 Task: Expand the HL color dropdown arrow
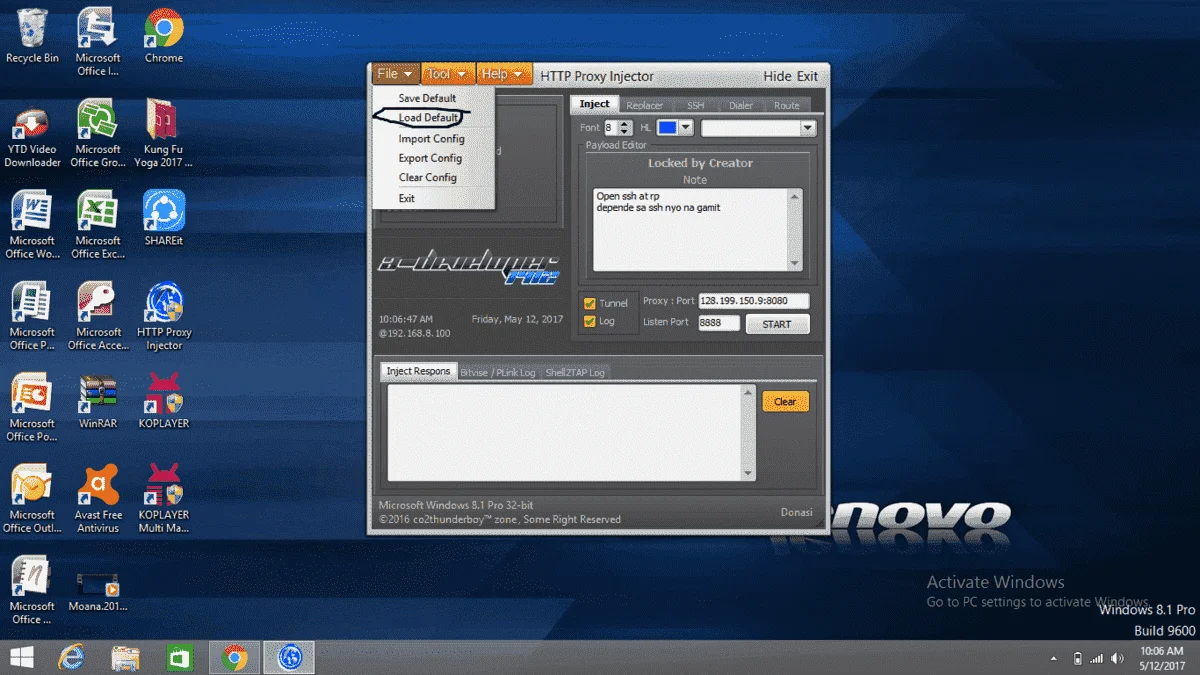point(686,128)
